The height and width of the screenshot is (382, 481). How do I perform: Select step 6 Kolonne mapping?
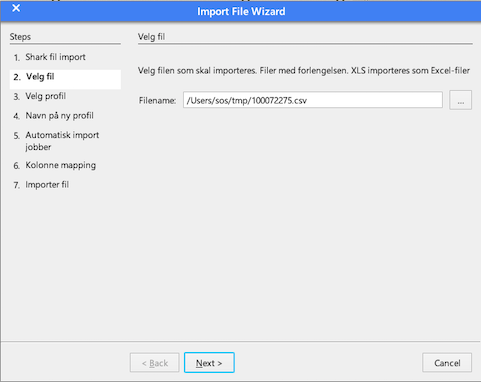point(60,165)
